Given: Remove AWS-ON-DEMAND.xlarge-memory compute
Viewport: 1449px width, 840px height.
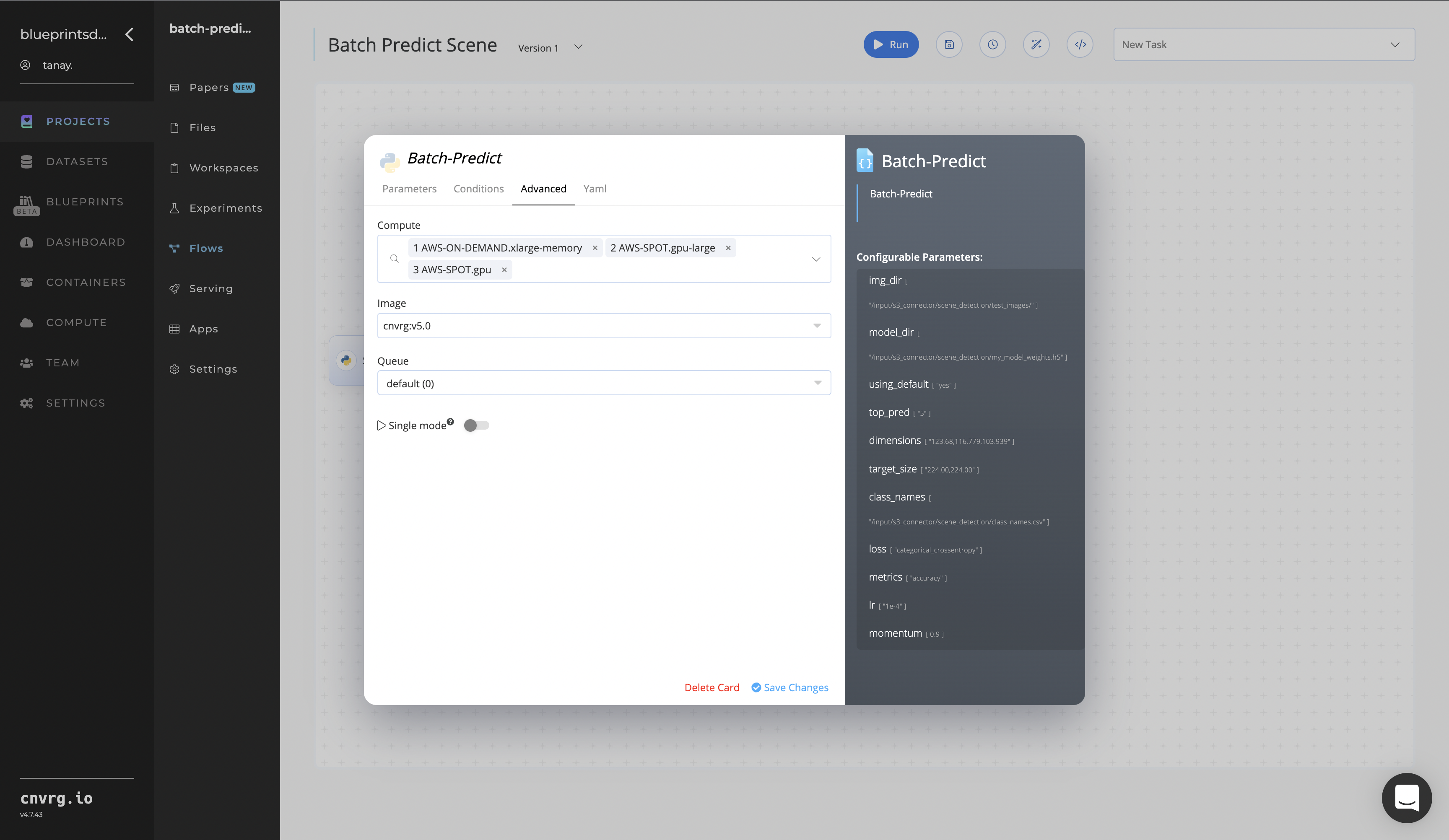Looking at the screenshot, I should pyautogui.click(x=594, y=248).
